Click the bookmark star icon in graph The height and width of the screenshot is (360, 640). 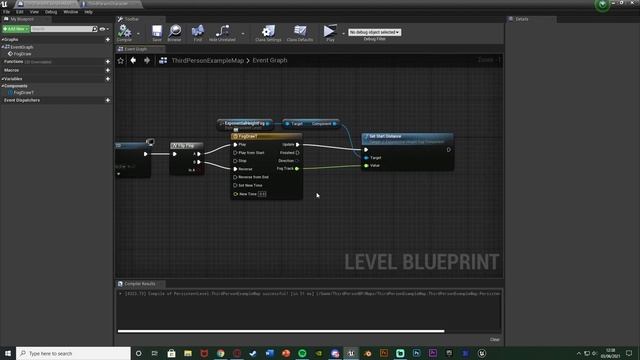(120, 60)
